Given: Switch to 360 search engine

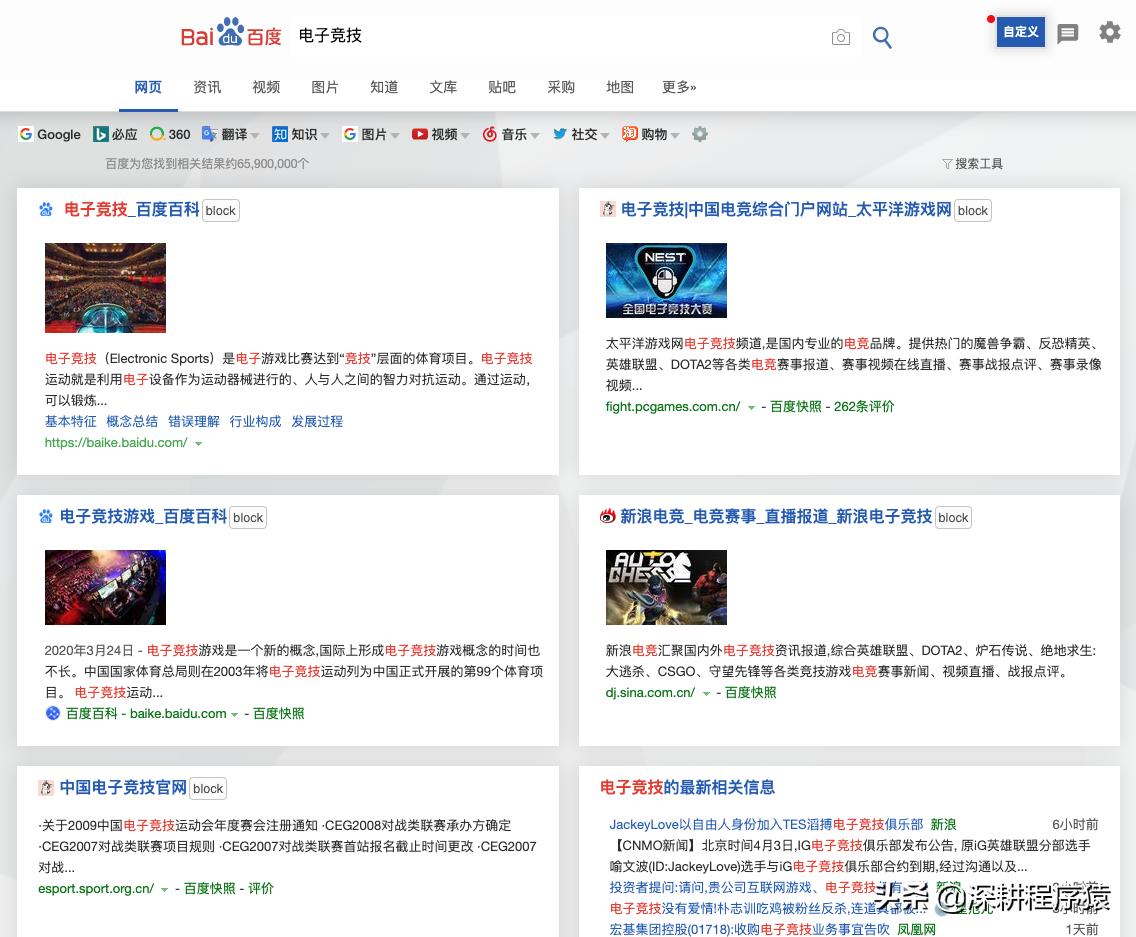Looking at the screenshot, I should click(x=170, y=134).
